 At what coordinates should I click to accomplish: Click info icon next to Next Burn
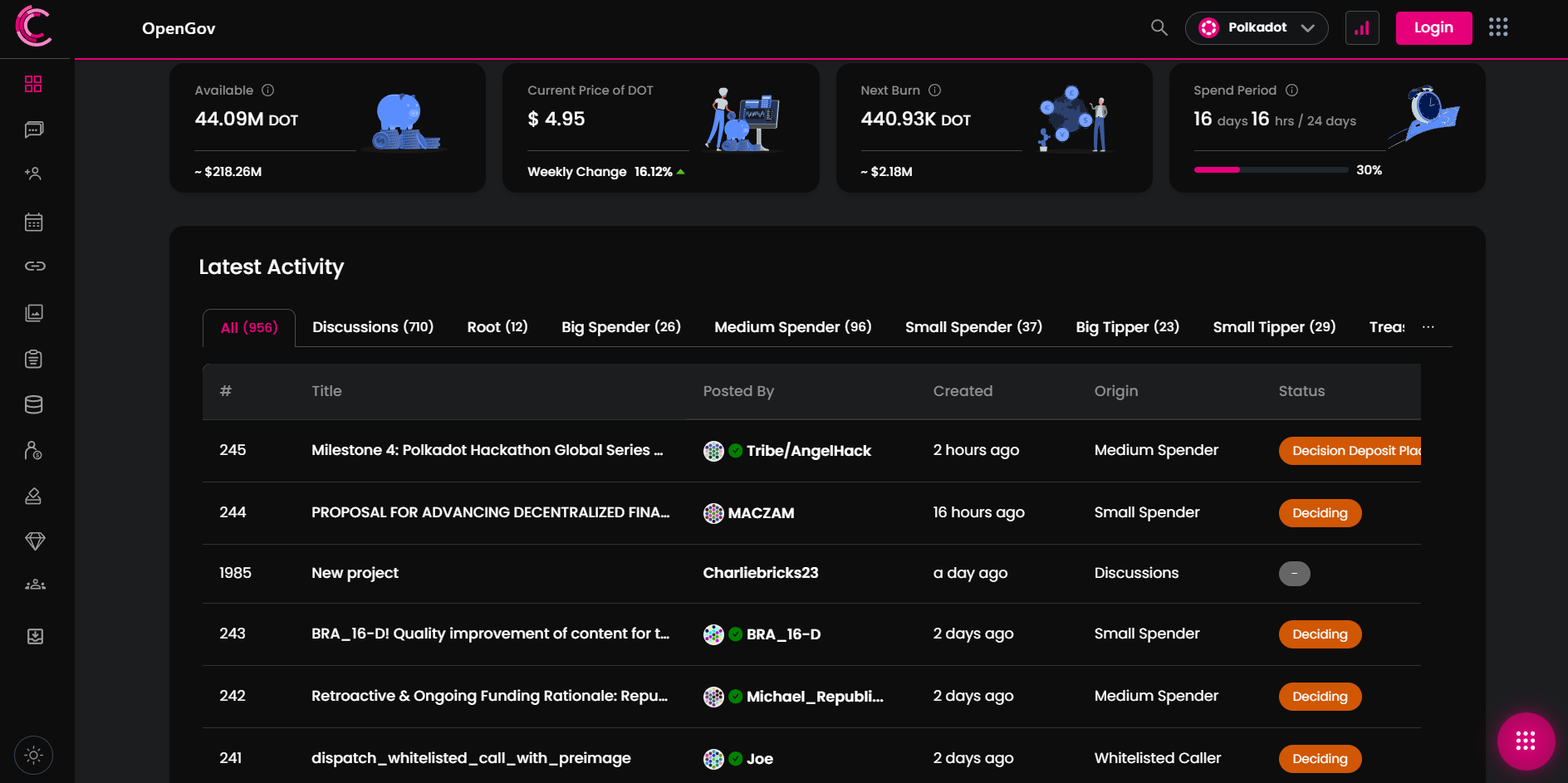click(x=934, y=90)
